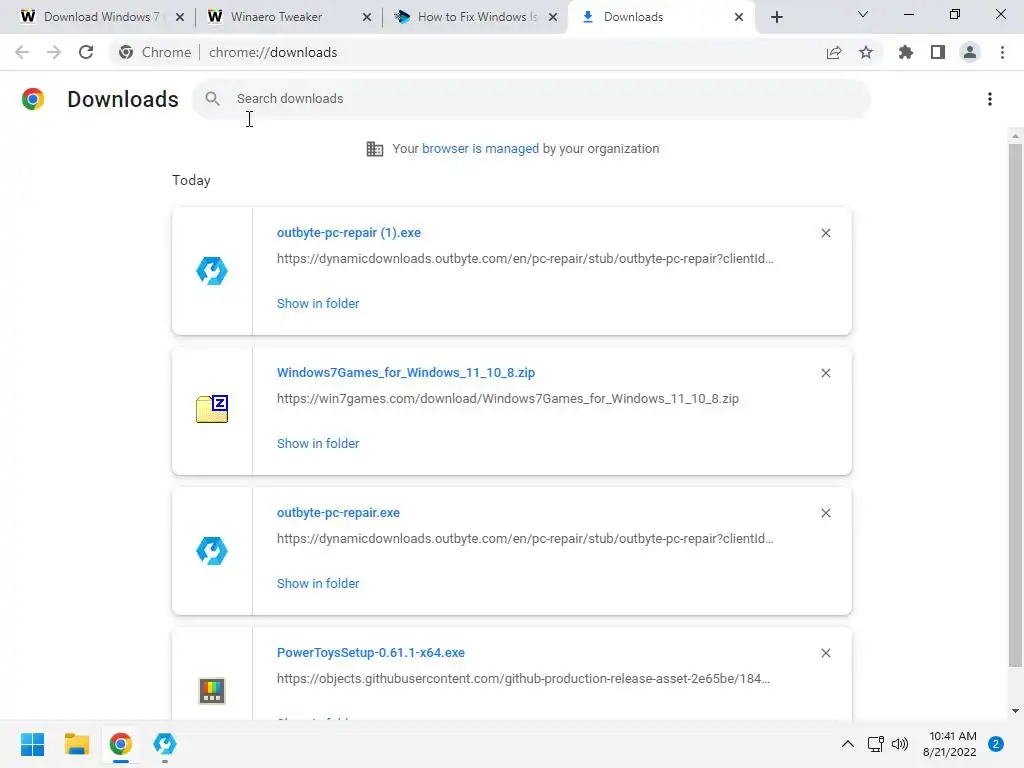This screenshot has width=1024, height=768.
Task: Switch to Winaero Tweaker tab
Action: pyautogui.click(x=276, y=17)
